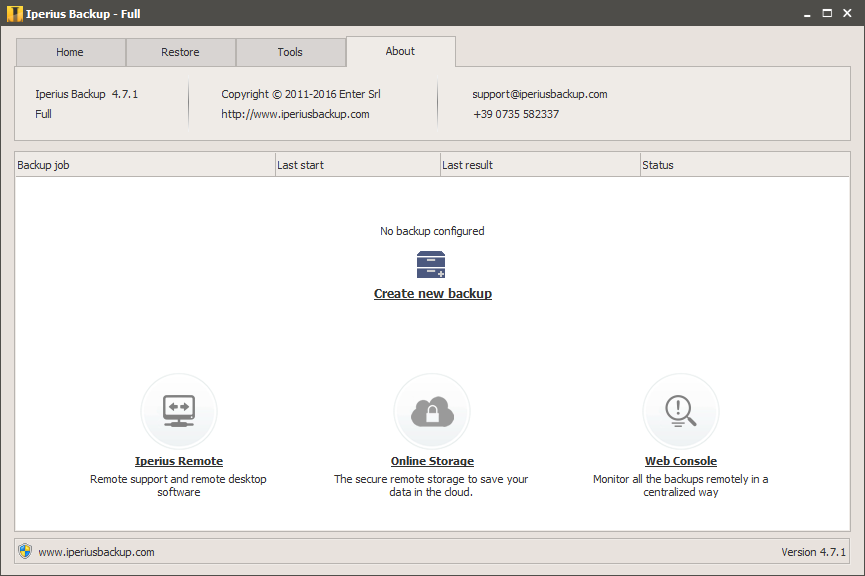Screen dimensions: 865x576
Task: Click 'Monitor all the backups remotely' description
Action: click(681, 486)
